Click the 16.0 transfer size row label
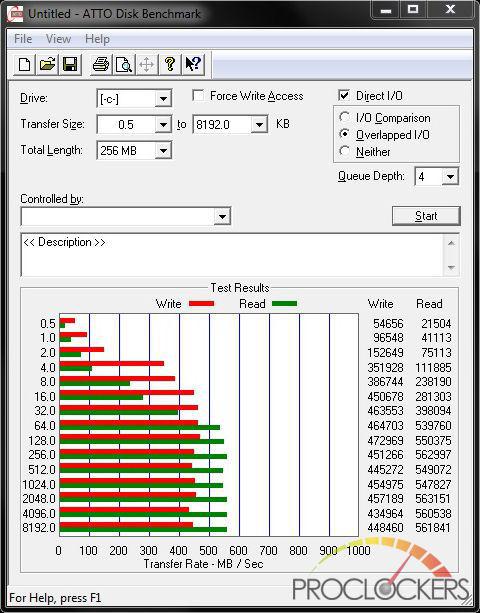The height and width of the screenshot is (613, 480). [45, 396]
